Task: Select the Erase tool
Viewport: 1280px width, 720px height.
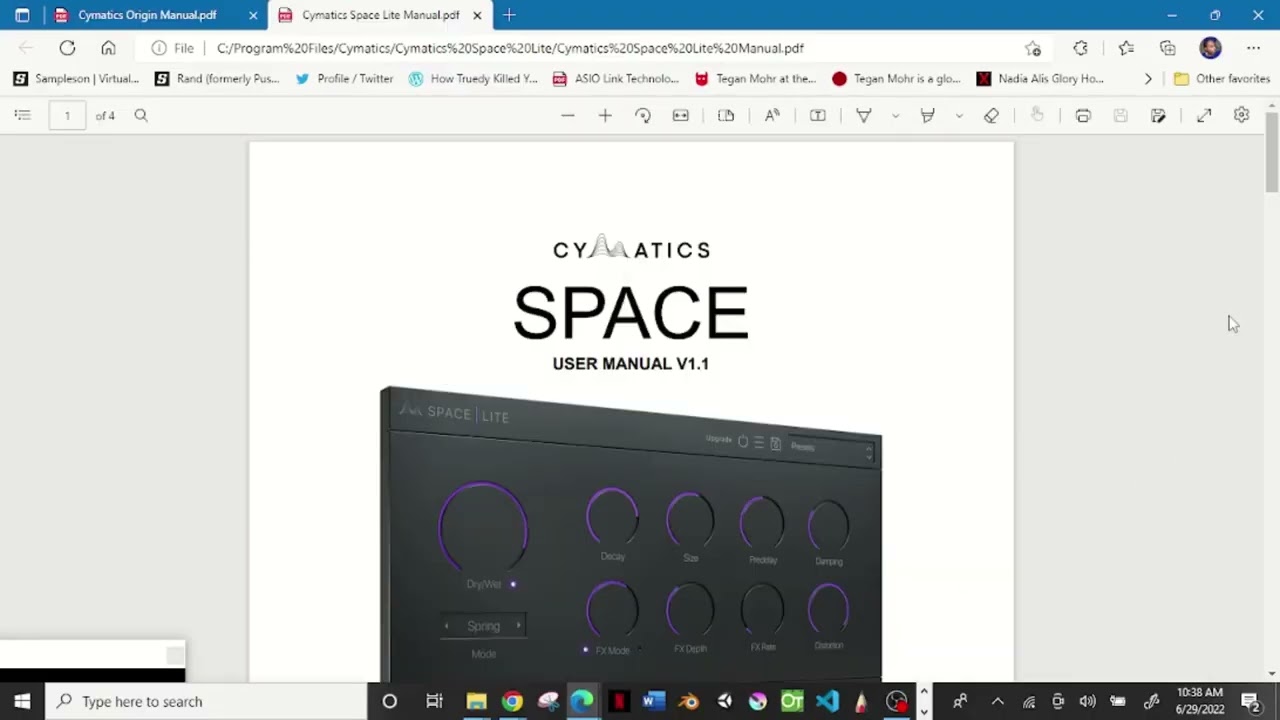Action: [x=991, y=116]
